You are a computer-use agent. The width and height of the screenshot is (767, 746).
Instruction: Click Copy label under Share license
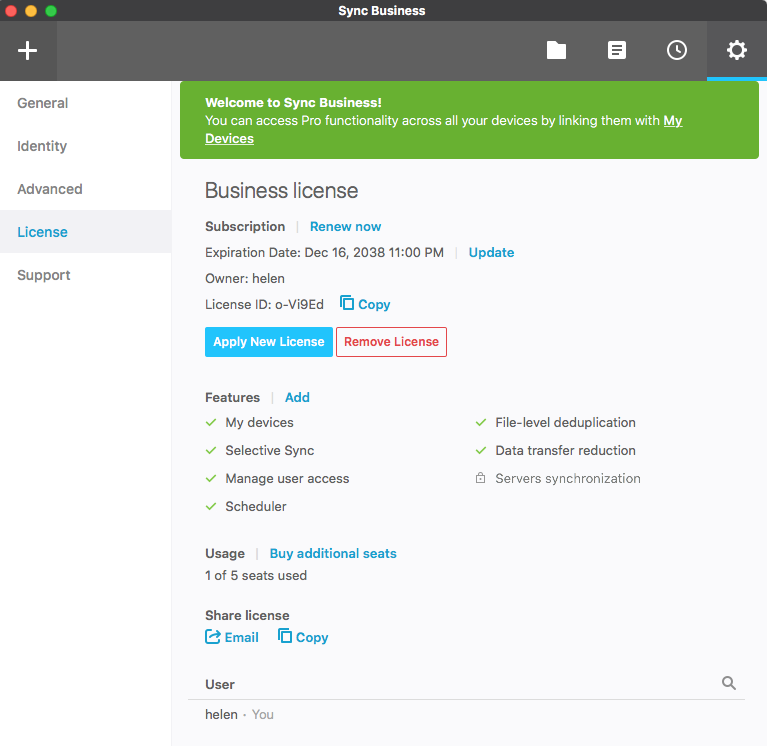(x=312, y=637)
